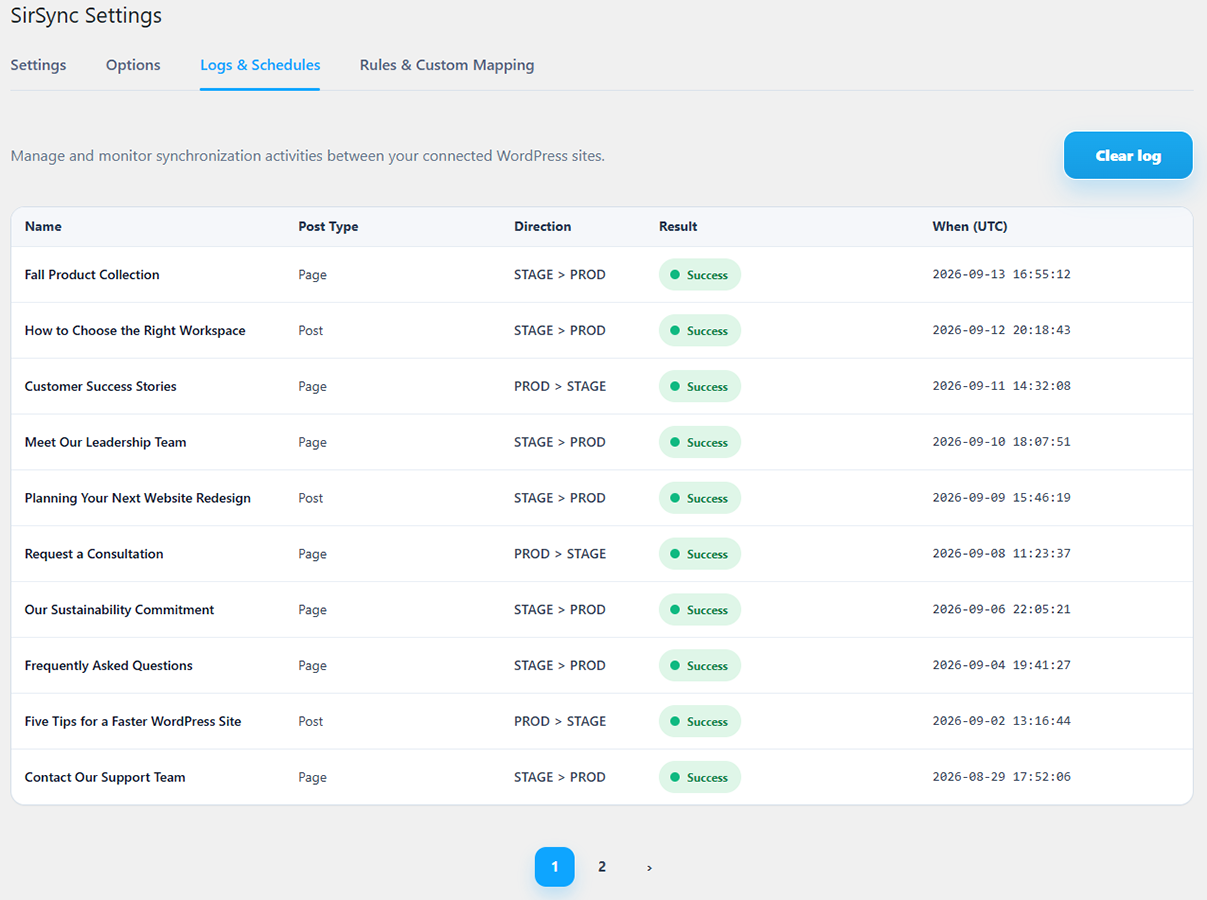
Task: Click STAGE > PROD for Meet Our Leadership Team
Action: pyautogui.click(x=560, y=443)
